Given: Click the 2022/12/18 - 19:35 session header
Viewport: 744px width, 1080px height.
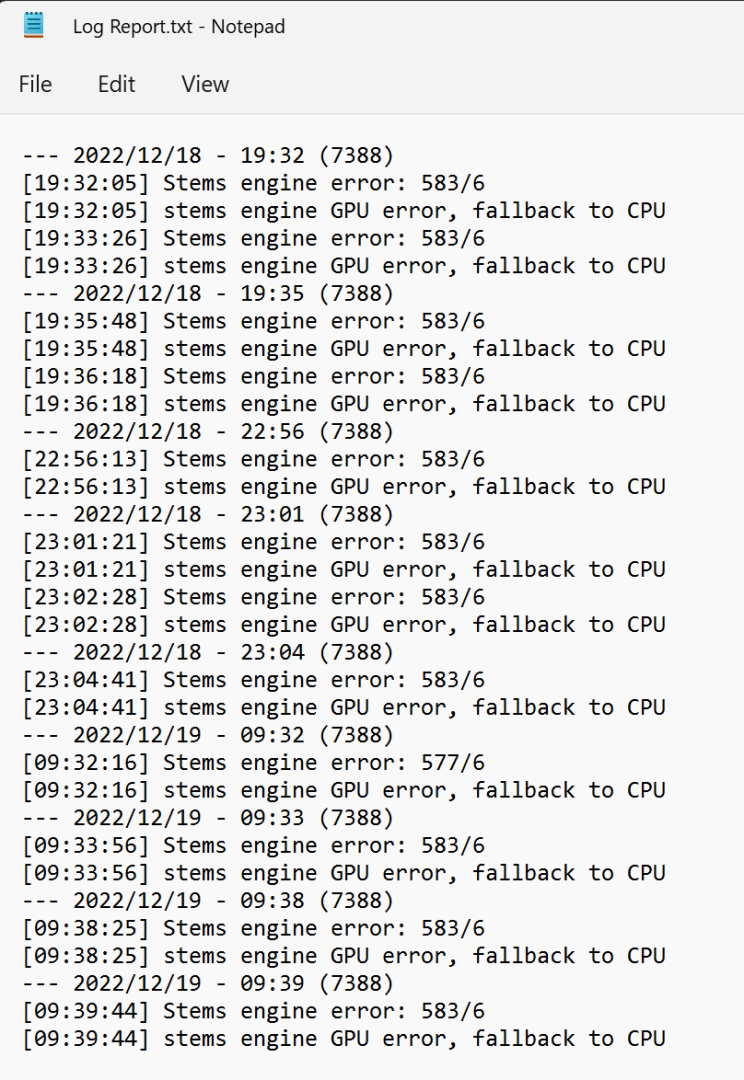Looking at the screenshot, I should 208,293.
